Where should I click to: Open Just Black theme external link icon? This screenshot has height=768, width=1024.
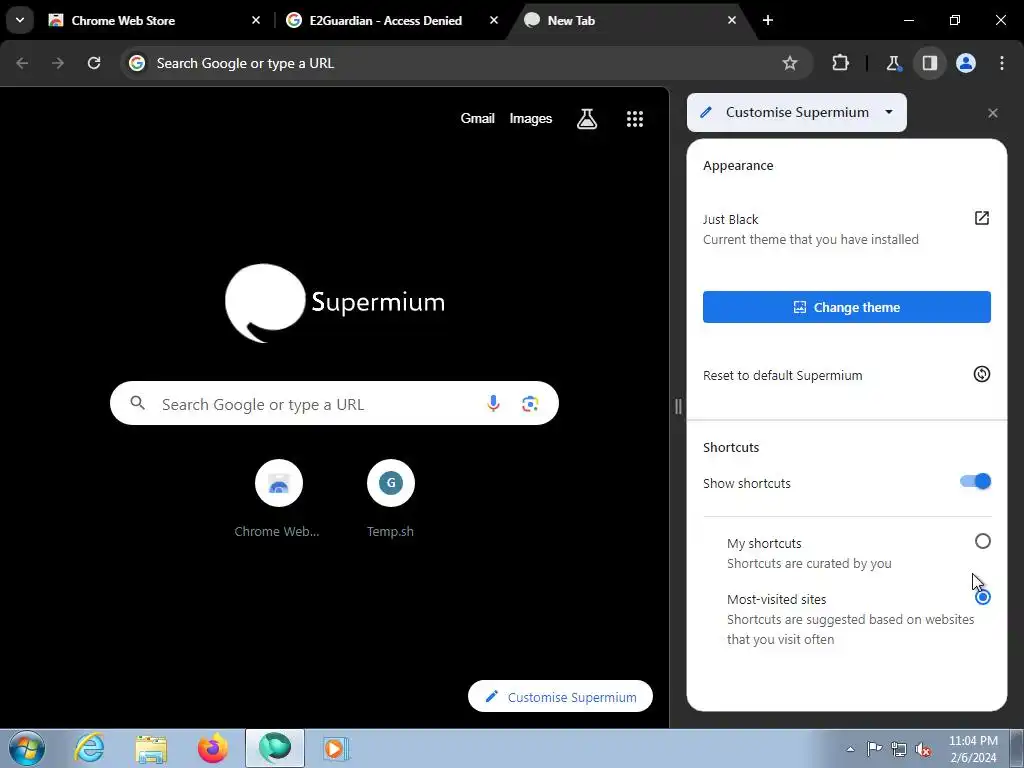point(982,218)
